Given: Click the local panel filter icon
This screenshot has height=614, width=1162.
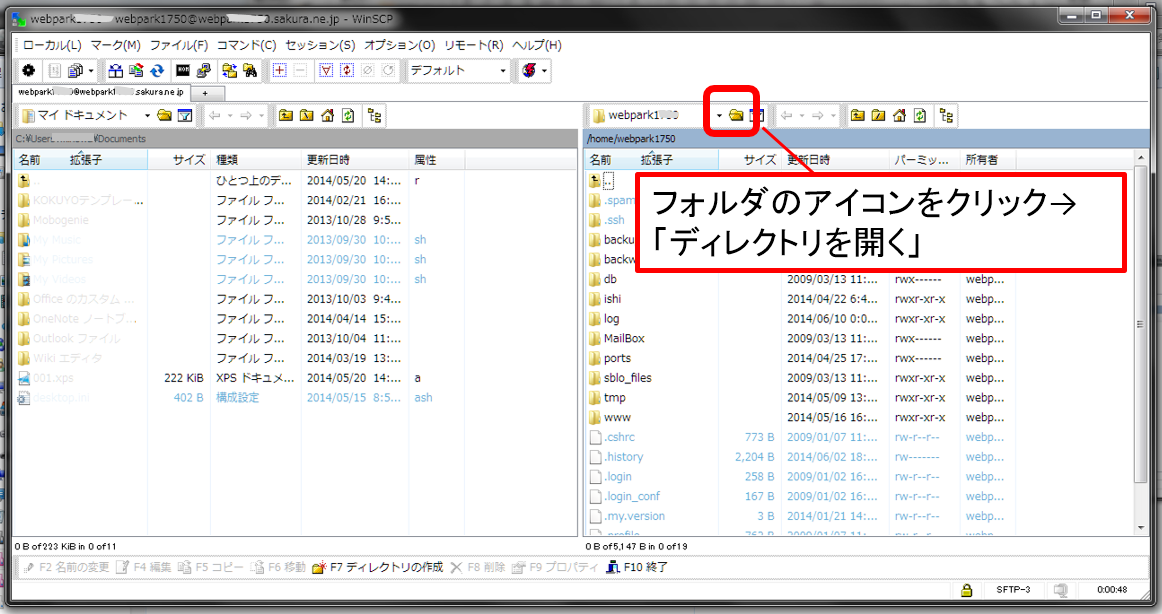Looking at the screenshot, I should pos(185,116).
